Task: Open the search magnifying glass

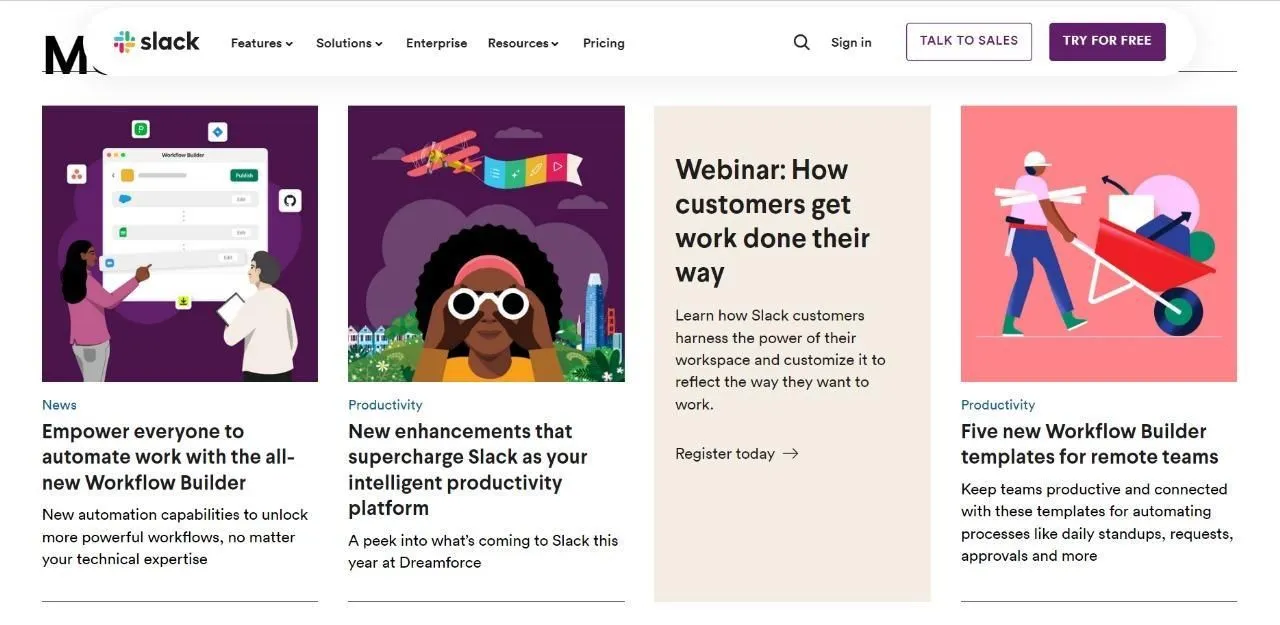Action: [801, 41]
